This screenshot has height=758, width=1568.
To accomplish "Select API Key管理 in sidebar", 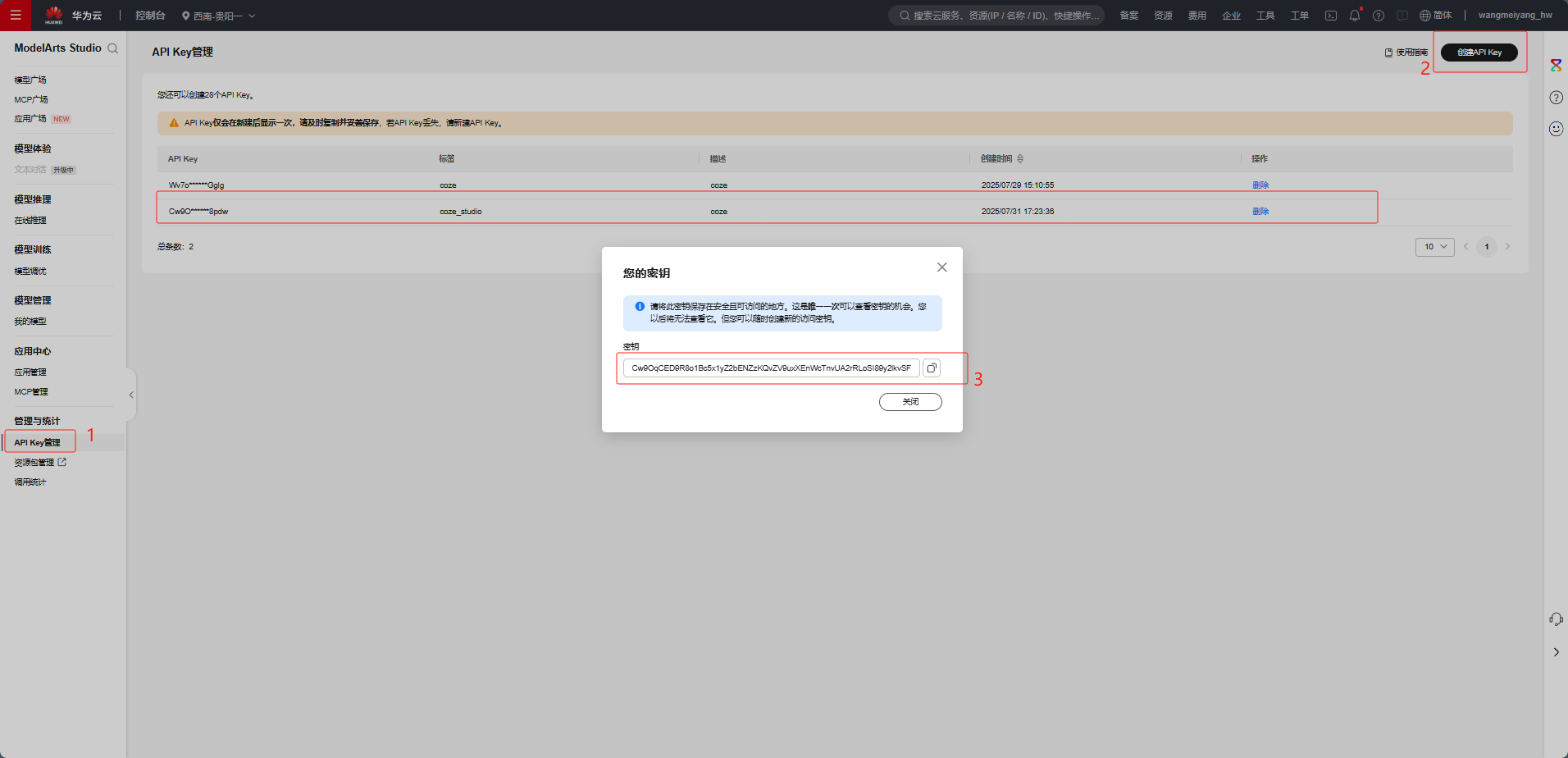I will pos(38,442).
